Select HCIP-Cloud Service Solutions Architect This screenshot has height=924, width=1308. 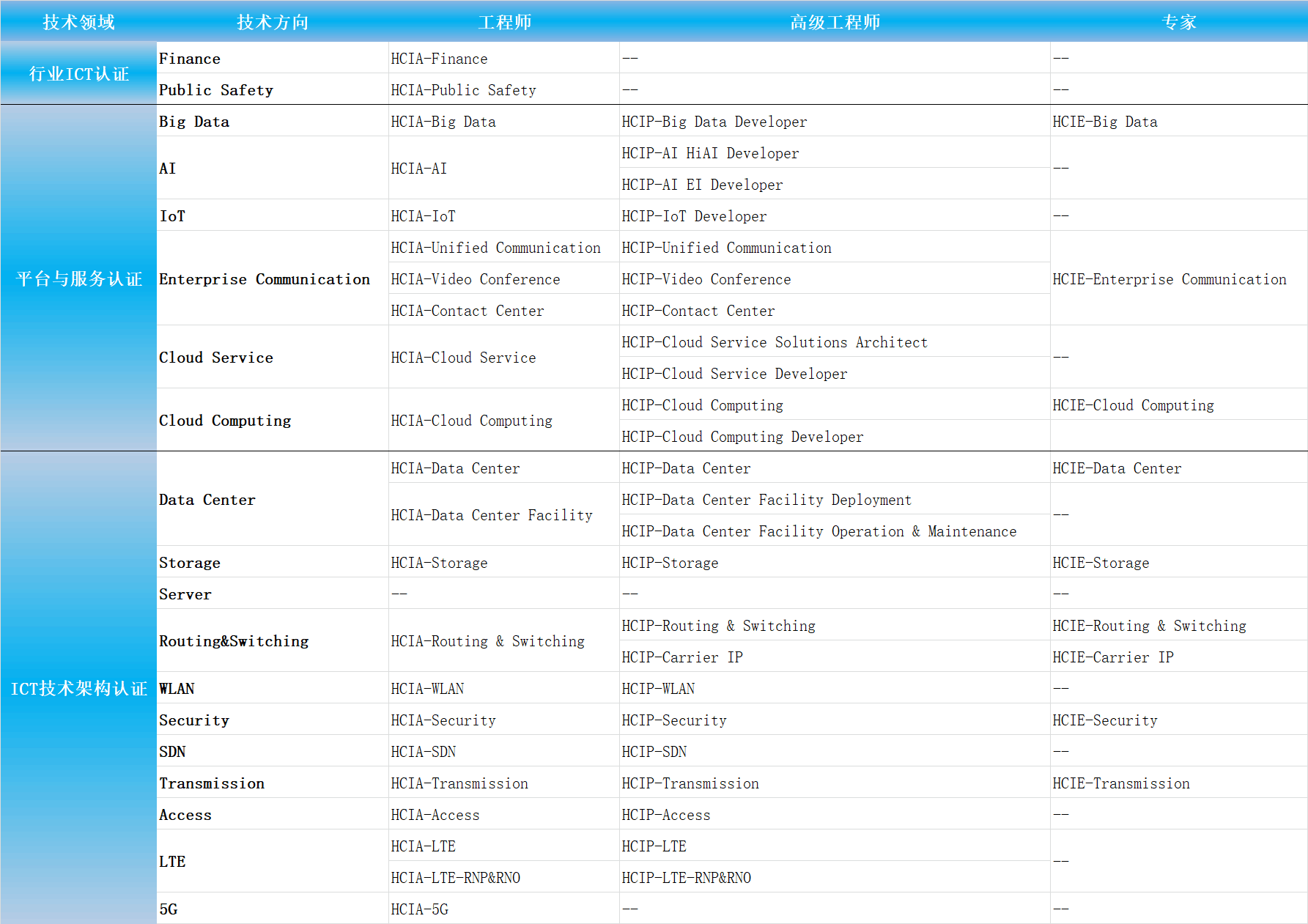[774, 342]
